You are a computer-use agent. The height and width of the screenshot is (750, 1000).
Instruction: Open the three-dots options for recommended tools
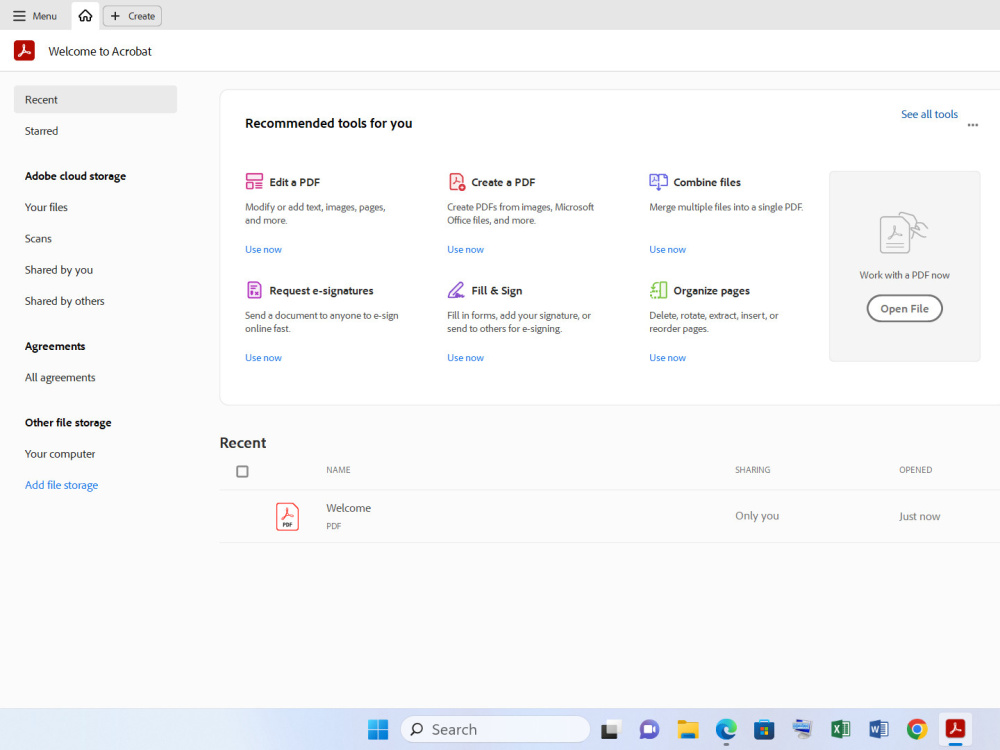pos(972,125)
